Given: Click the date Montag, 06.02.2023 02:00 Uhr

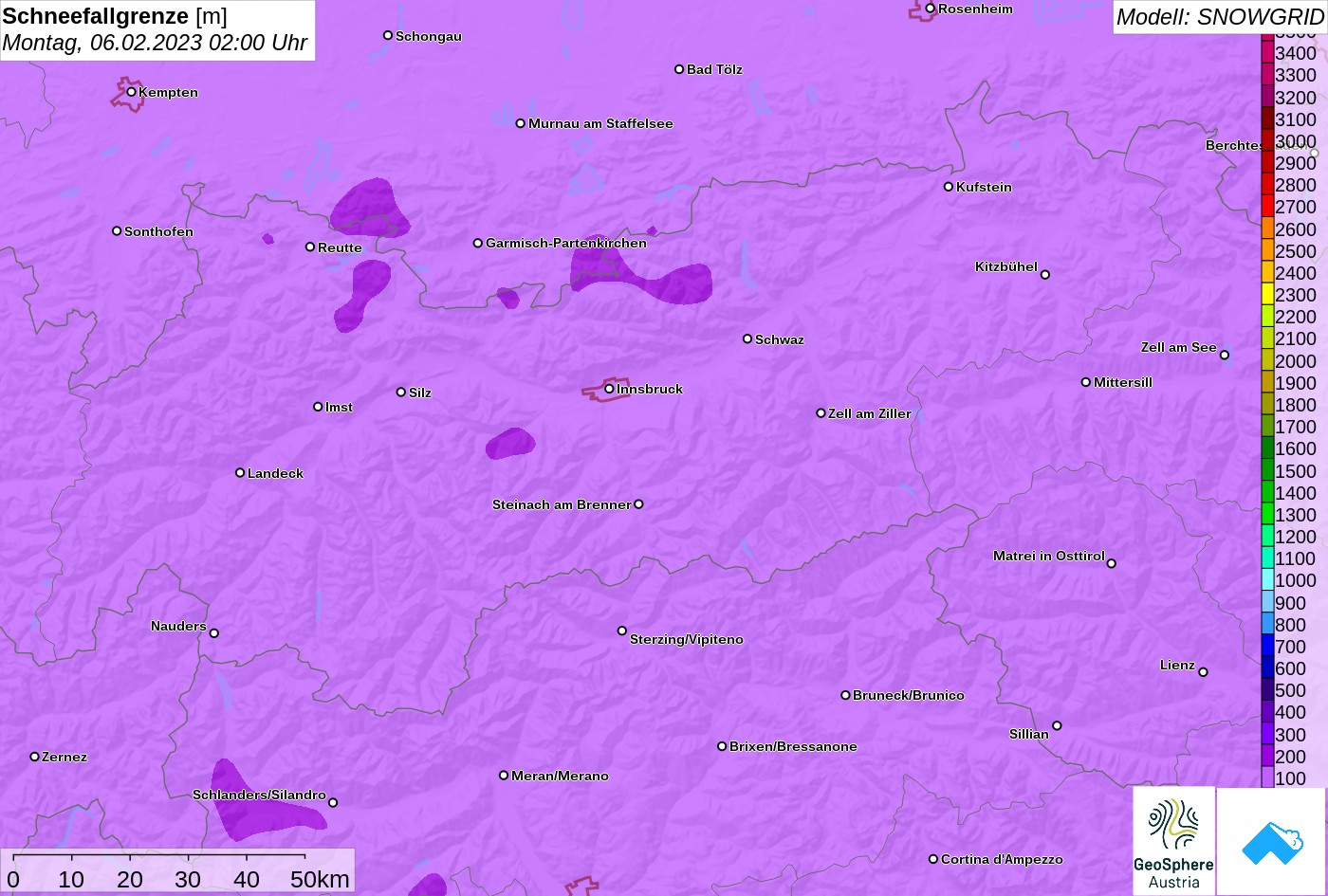Looking at the screenshot, I should [x=155, y=43].
